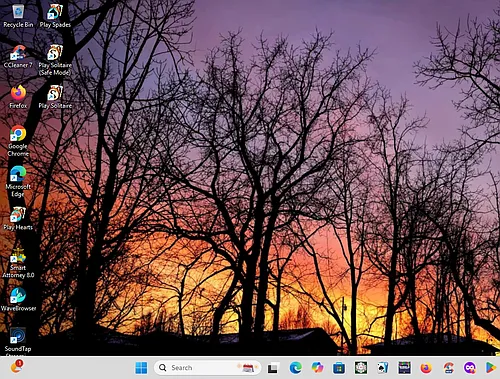This screenshot has height=379, width=500.
Task: Open the purple masked-face icon in taskbar
Action: tap(470, 368)
